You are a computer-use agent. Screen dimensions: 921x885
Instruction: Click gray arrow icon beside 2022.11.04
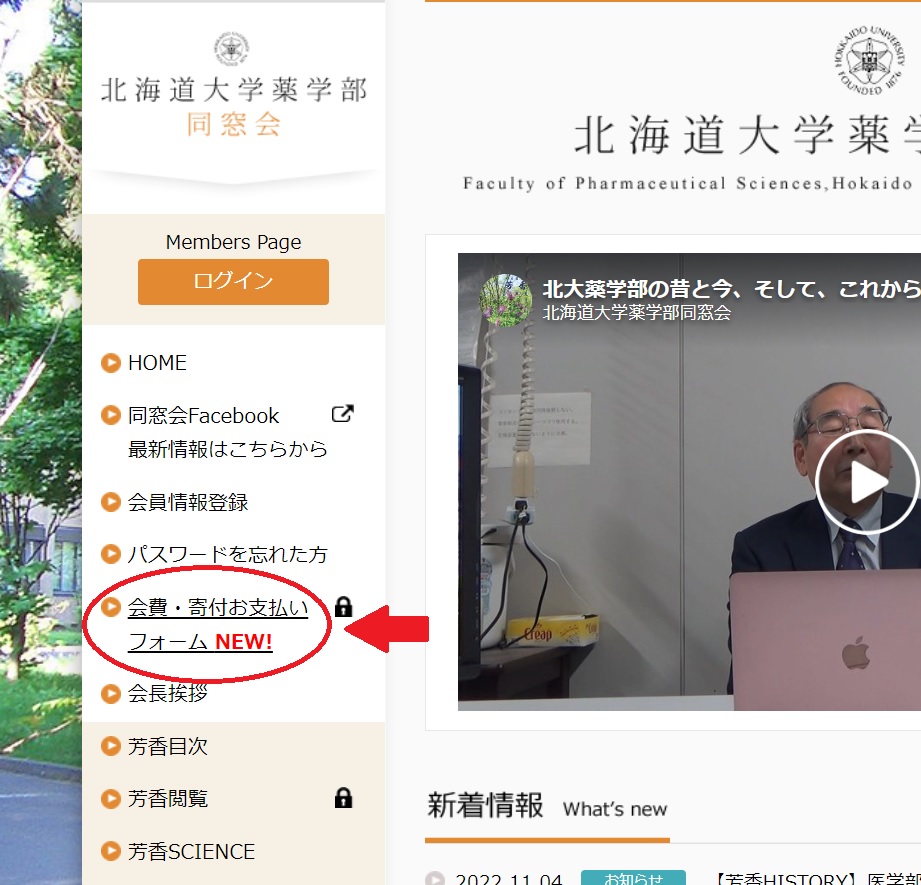pyautogui.click(x=435, y=879)
